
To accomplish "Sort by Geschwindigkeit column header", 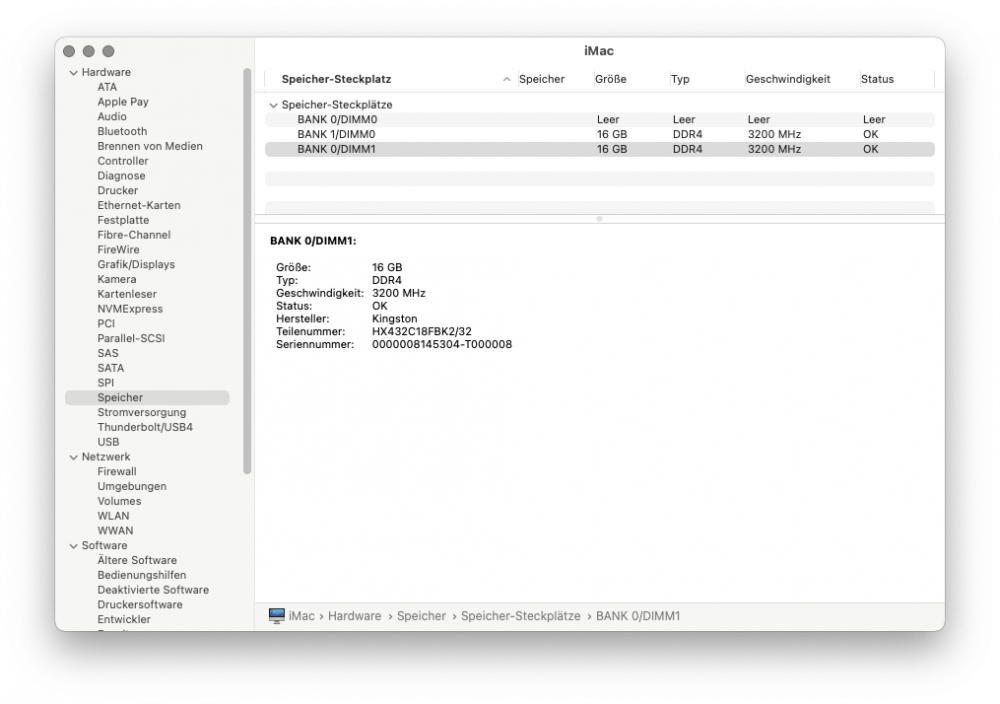I will click(x=788, y=79).
